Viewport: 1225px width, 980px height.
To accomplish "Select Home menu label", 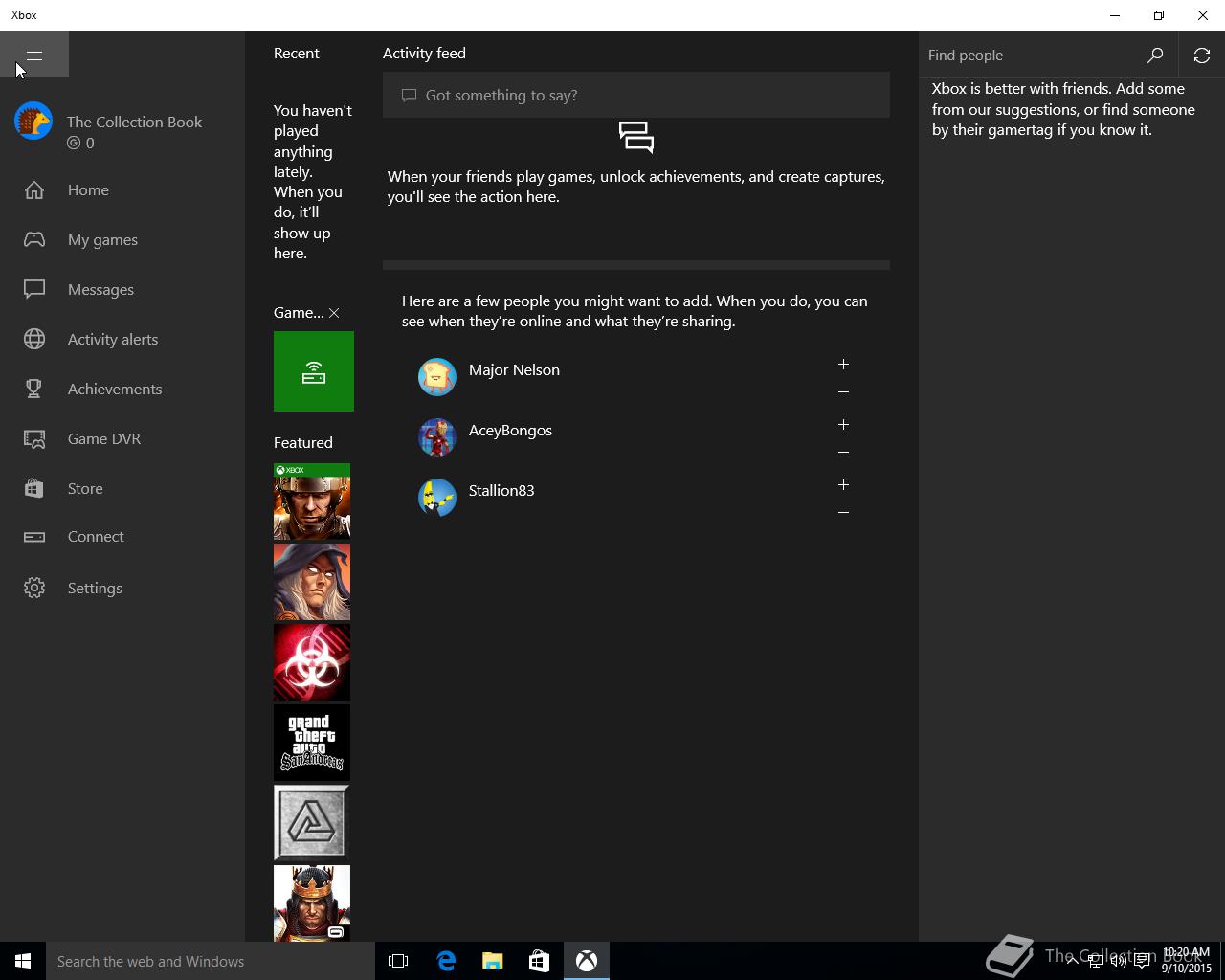I will 88,190.
